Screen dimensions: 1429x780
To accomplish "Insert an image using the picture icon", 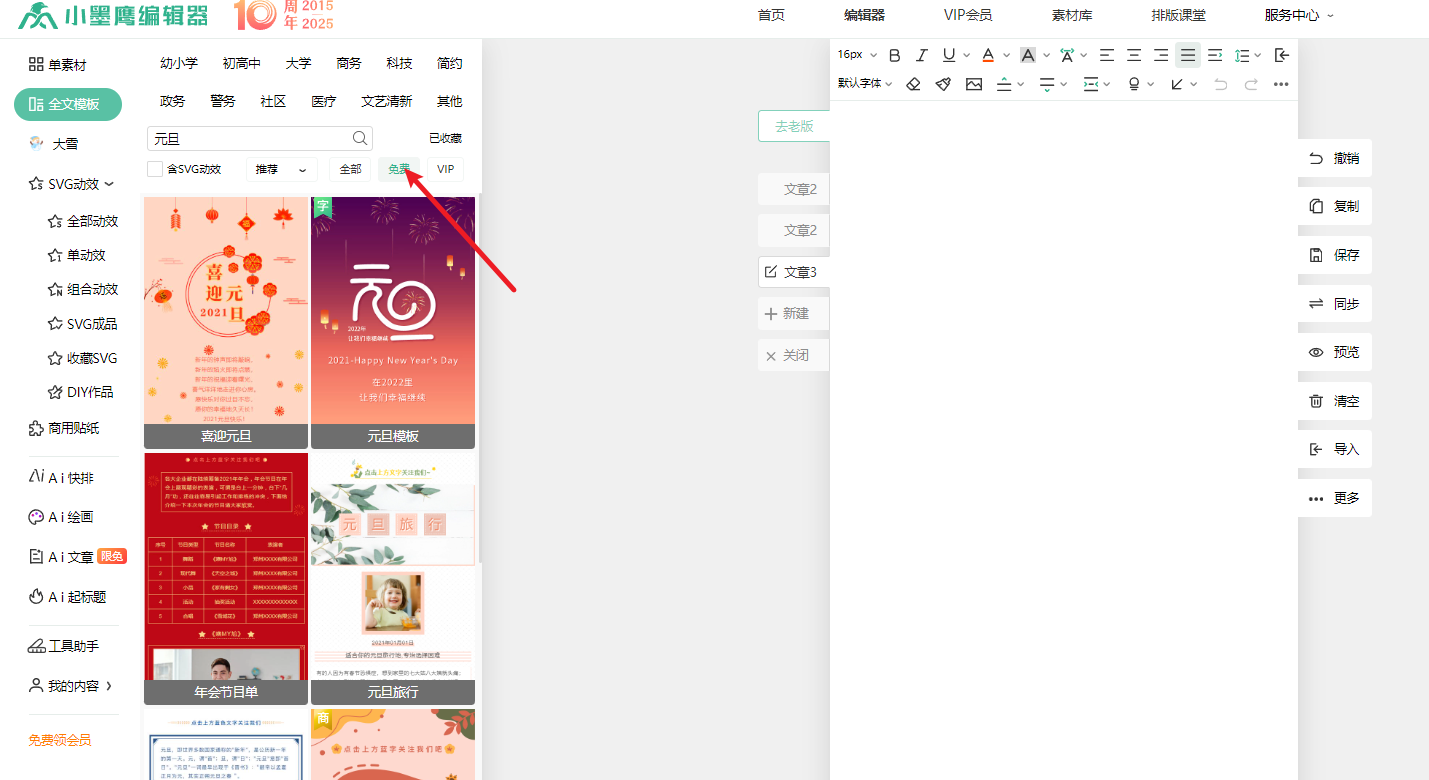I will pos(974,84).
